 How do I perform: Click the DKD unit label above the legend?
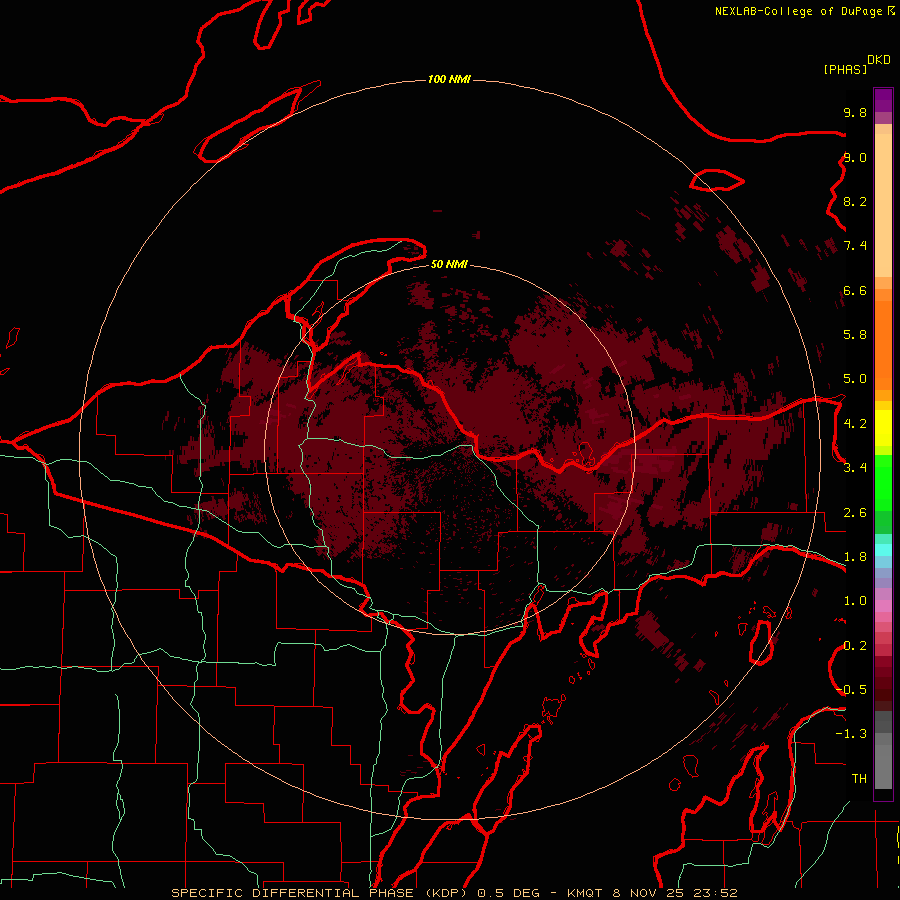879,60
